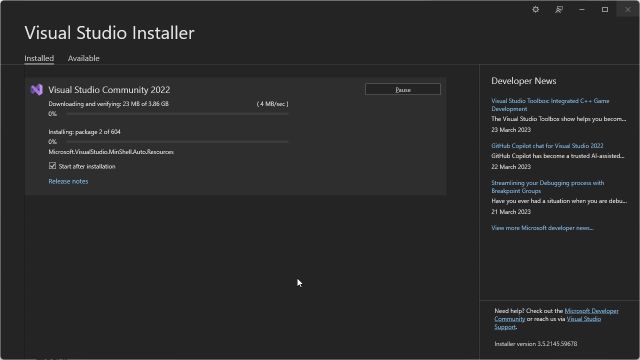Viewport: 640px width, 360px height.
Task: Click the Installing package 2 of 604 text
Action: [x=84, y=132]
